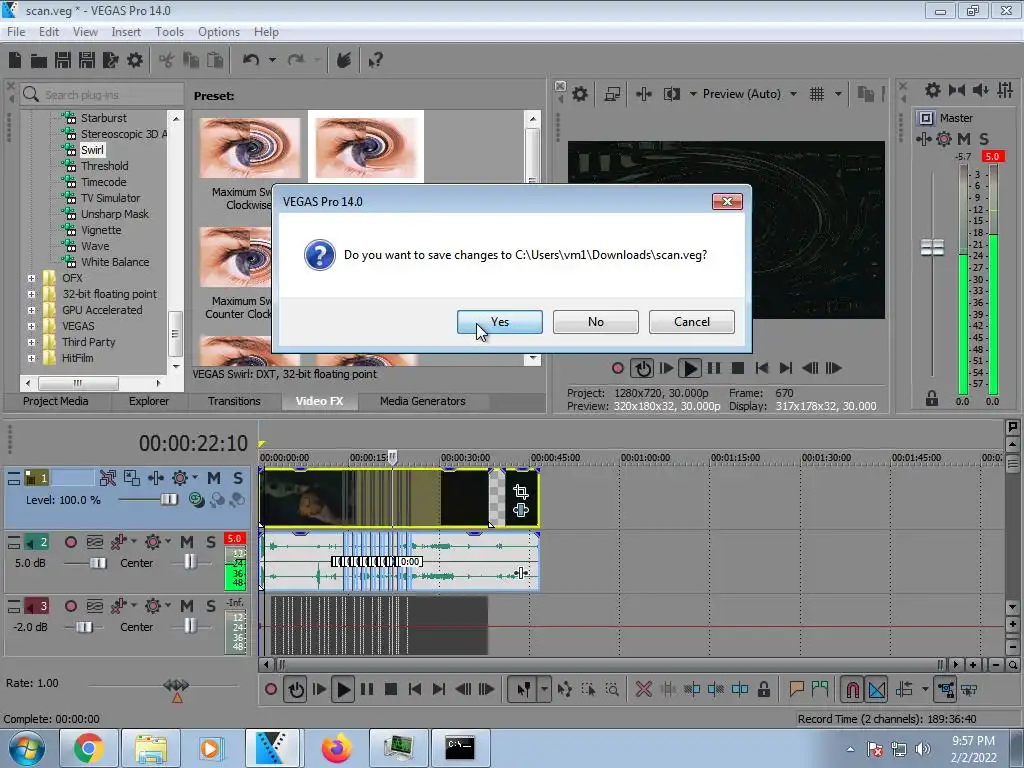Screen dimensions: 1024x768
Task: Click the Master bus FX gear icon
Action: pos(944,138)
